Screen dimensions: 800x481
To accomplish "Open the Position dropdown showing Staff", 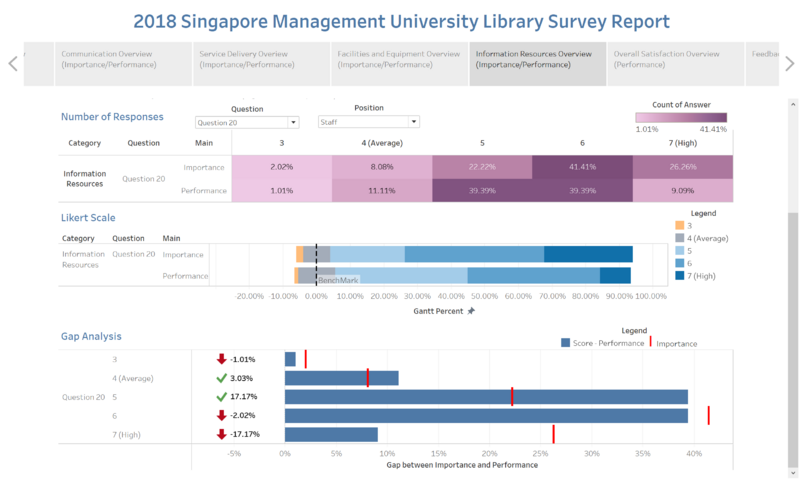I will pyautogui.click(x=368, y=122).
